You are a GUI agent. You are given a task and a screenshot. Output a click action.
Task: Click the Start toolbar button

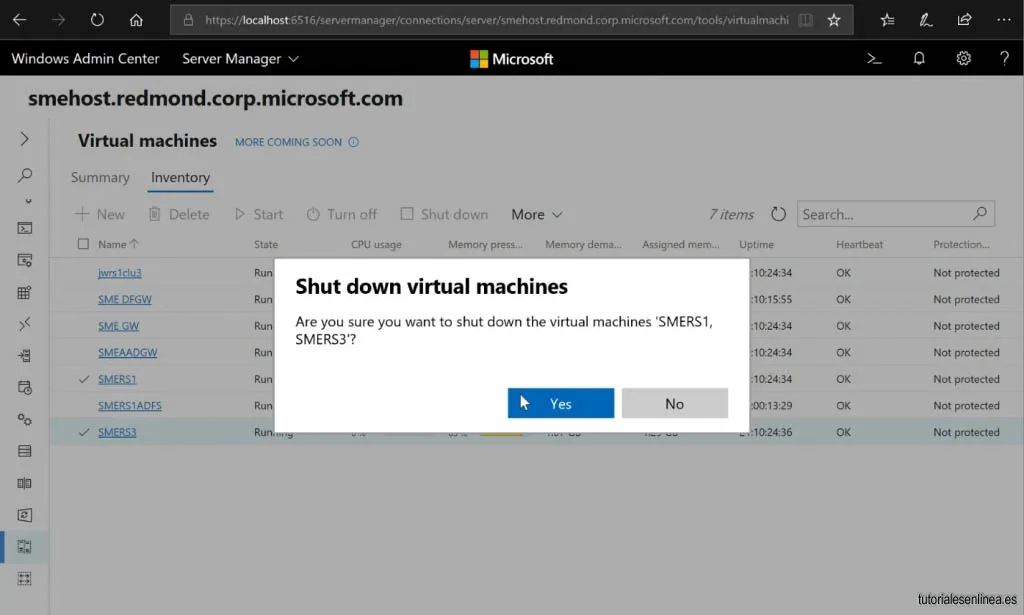(259, 214)
